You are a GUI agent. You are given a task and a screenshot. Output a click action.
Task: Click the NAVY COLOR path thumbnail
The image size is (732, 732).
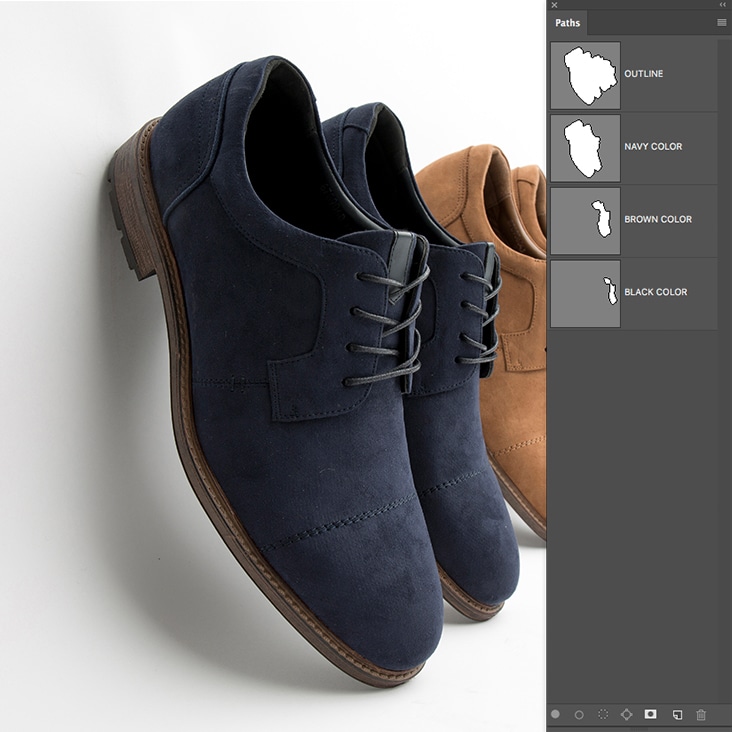(585, 148)
